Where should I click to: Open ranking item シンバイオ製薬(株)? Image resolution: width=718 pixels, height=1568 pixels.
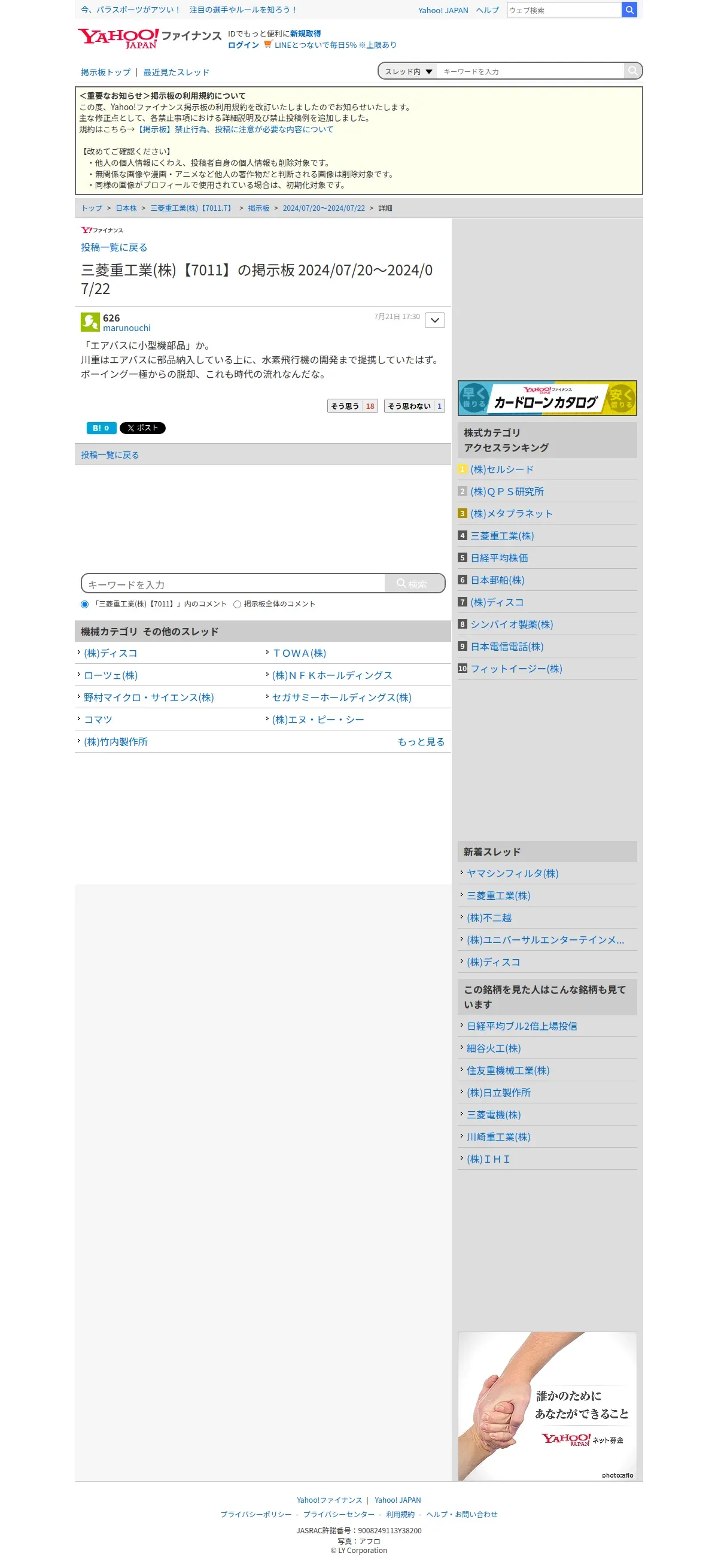(x=512, y=624)
